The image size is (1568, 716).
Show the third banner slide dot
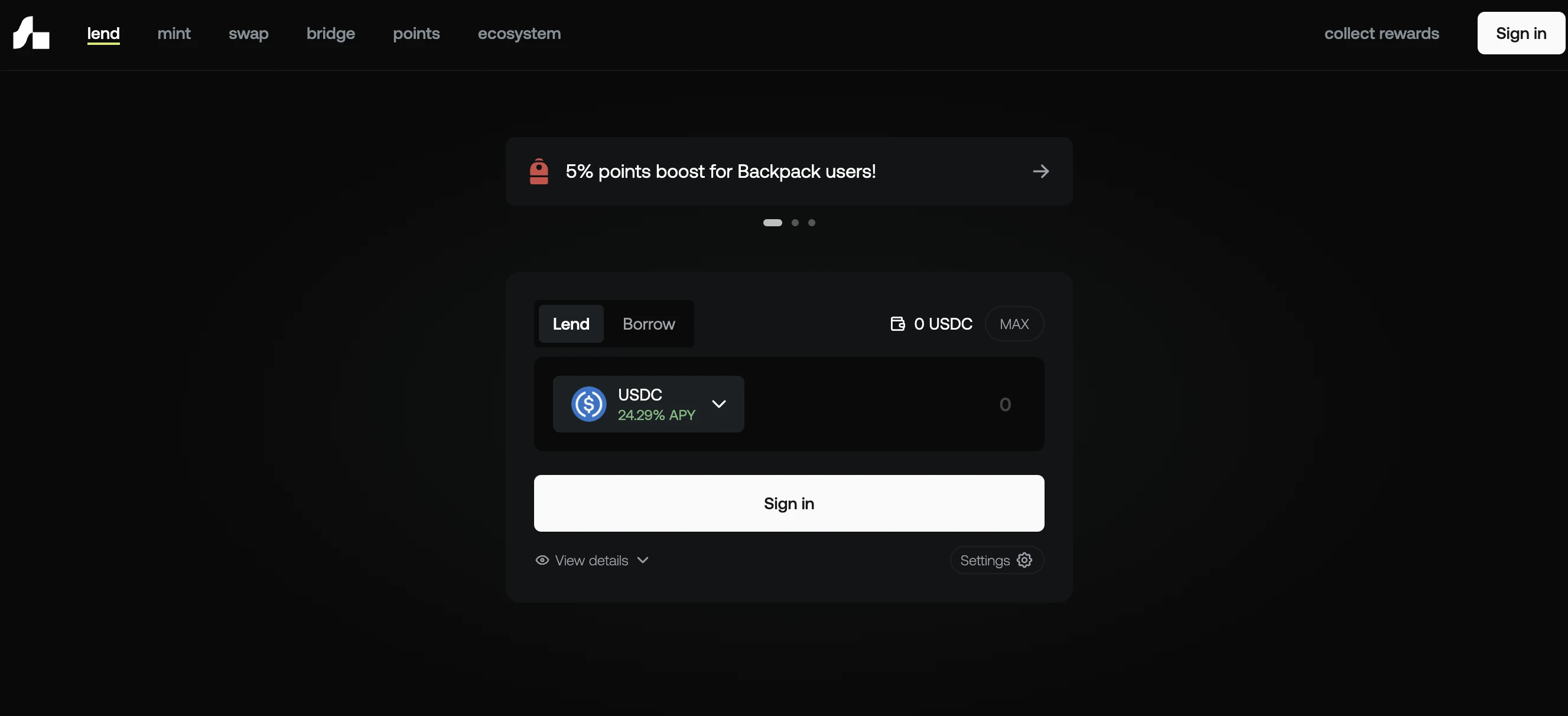tap(811, 223)
